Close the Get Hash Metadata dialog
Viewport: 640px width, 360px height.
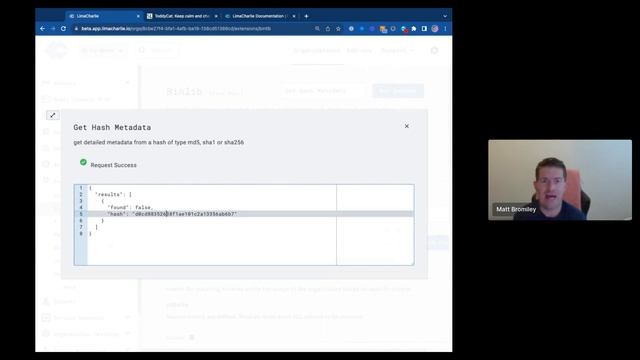click(x=407, y=126)
